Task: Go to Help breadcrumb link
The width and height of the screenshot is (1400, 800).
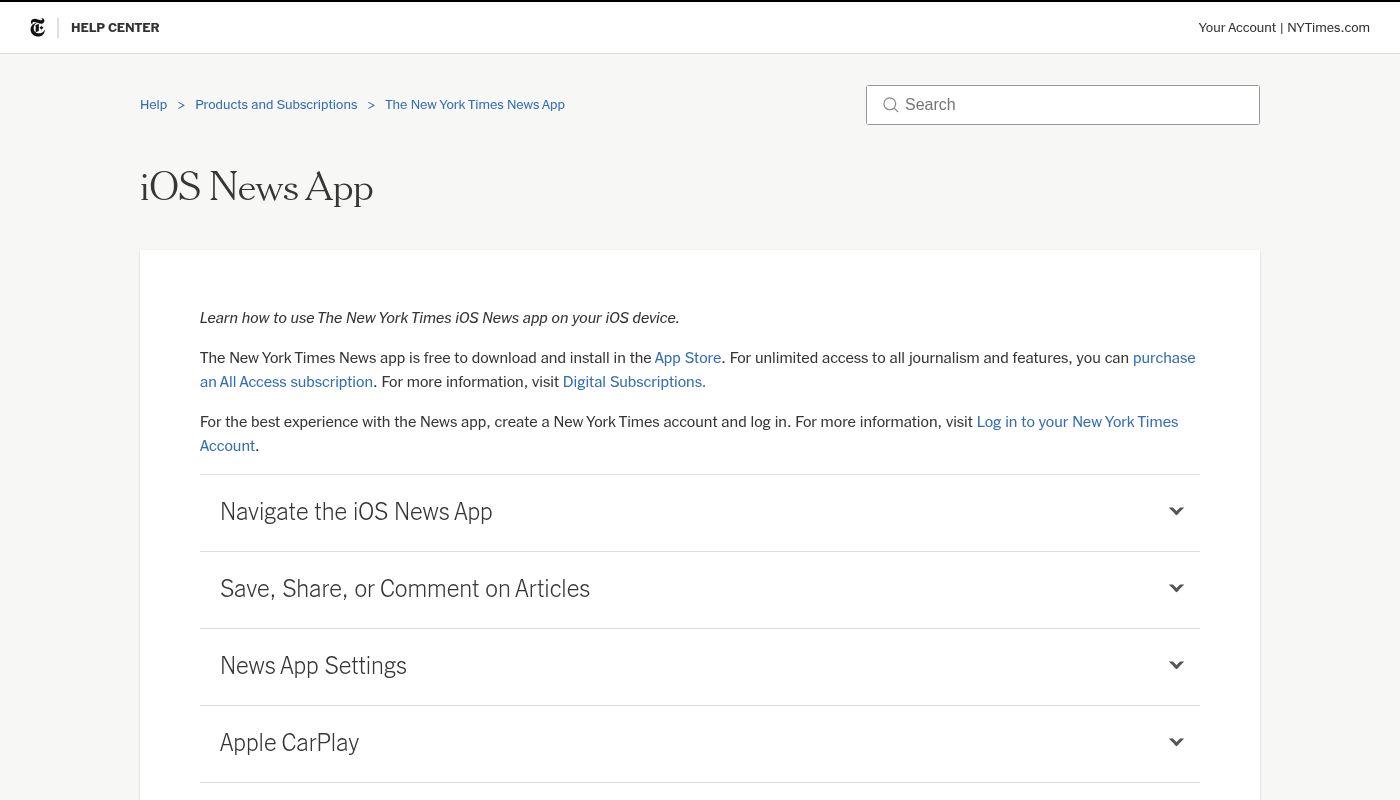Action: click(153, 105)
